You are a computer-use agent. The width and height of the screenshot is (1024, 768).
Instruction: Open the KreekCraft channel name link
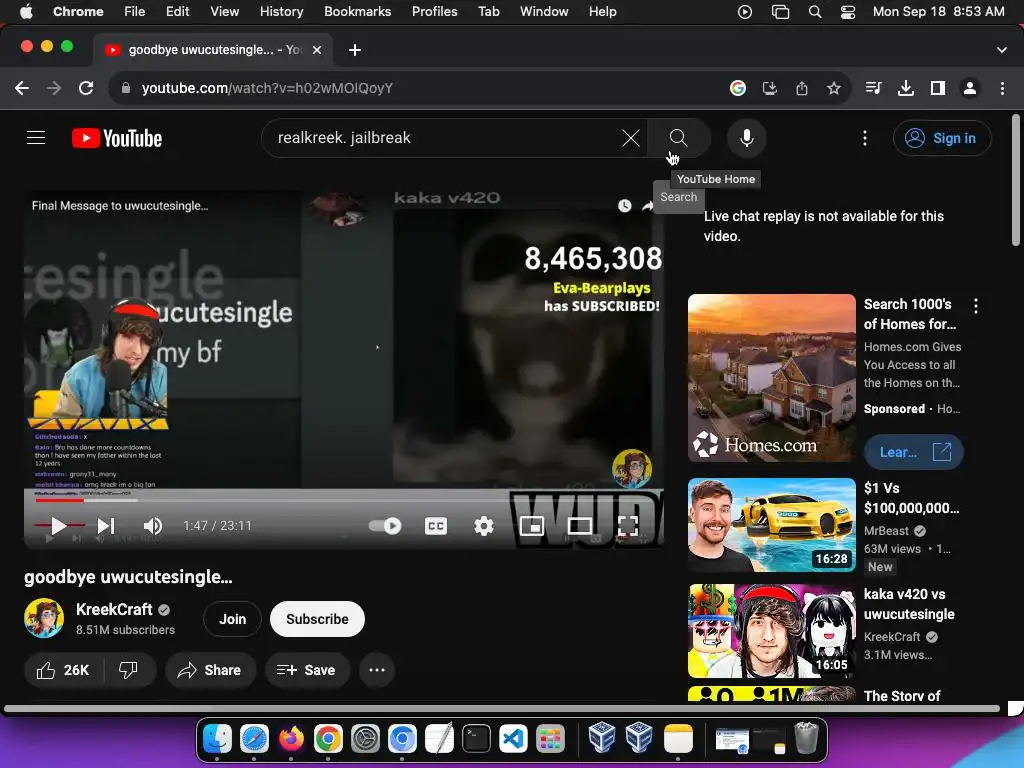(114, 609)
